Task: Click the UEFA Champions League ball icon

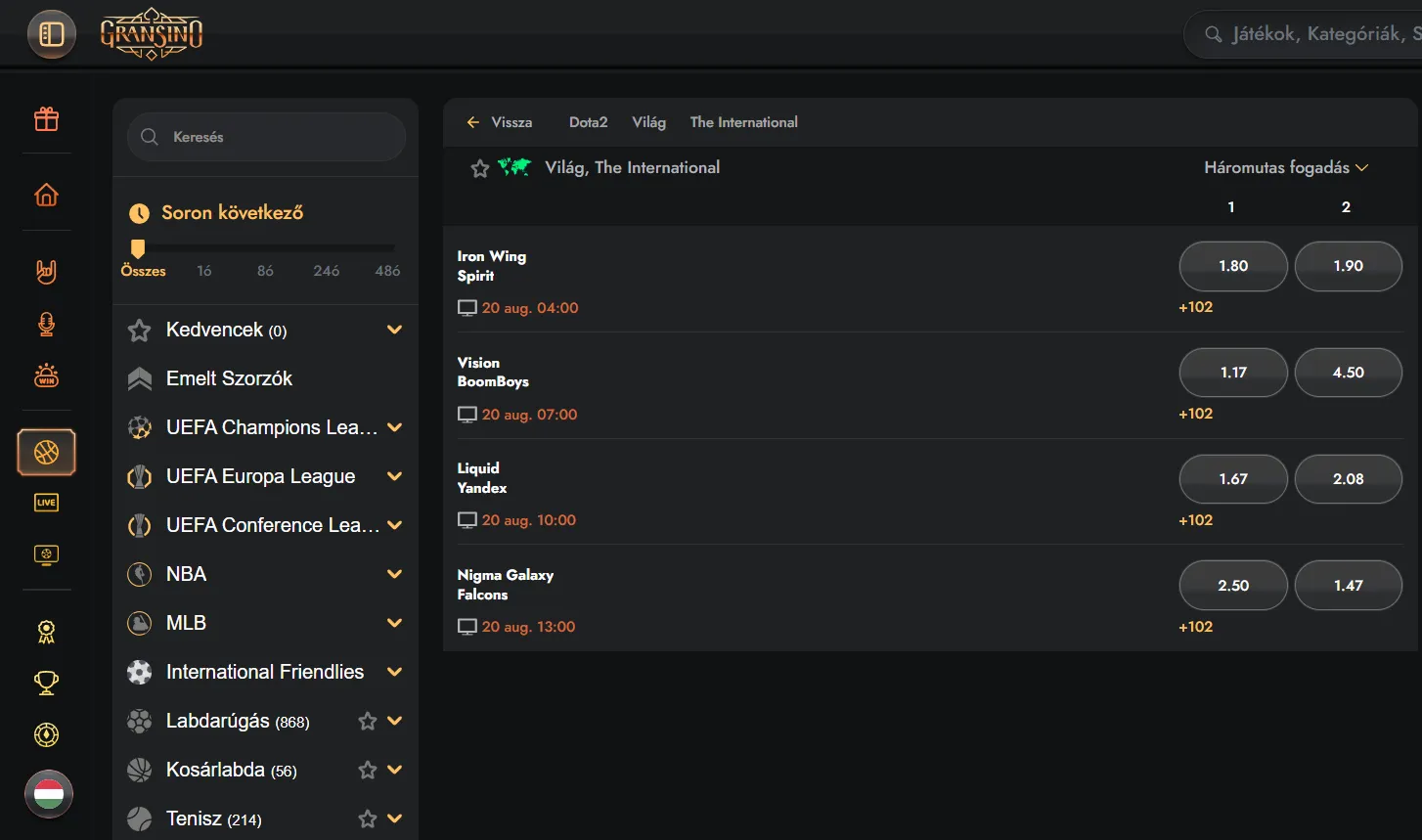Action: [140, 427]
